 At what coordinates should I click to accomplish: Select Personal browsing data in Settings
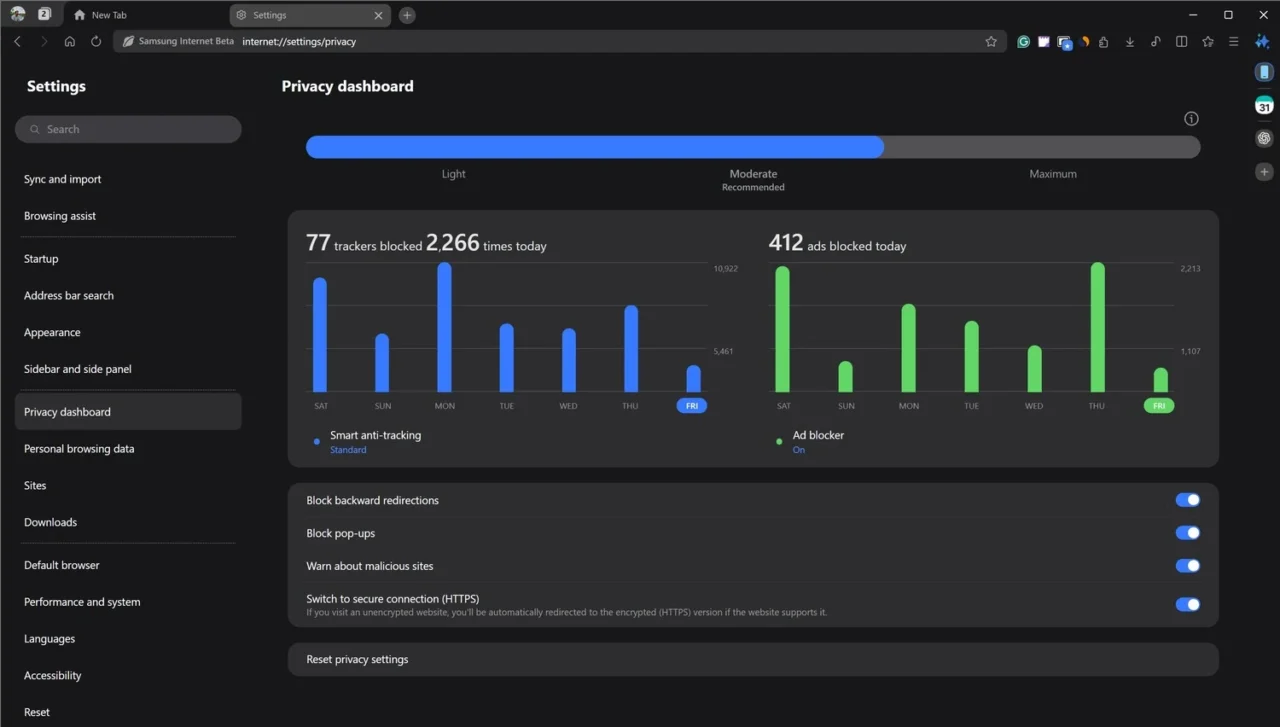[x=78, y=448]
